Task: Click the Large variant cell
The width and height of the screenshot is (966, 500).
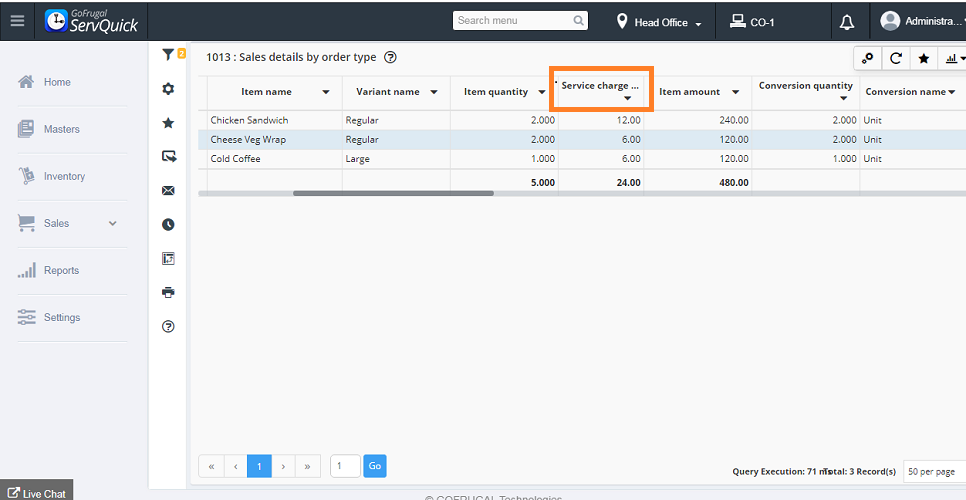Action: click(x=396, y=159)
